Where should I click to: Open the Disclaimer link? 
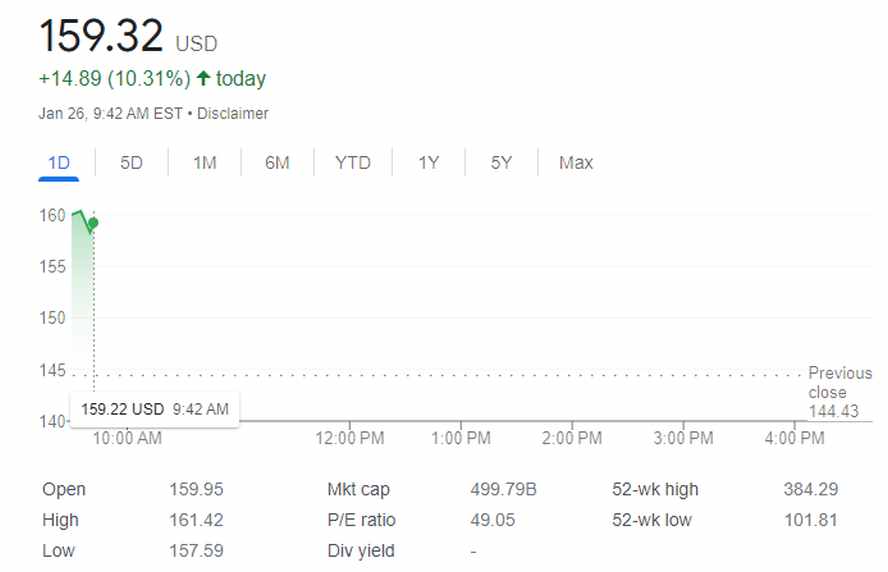click(x=233, y=114)
